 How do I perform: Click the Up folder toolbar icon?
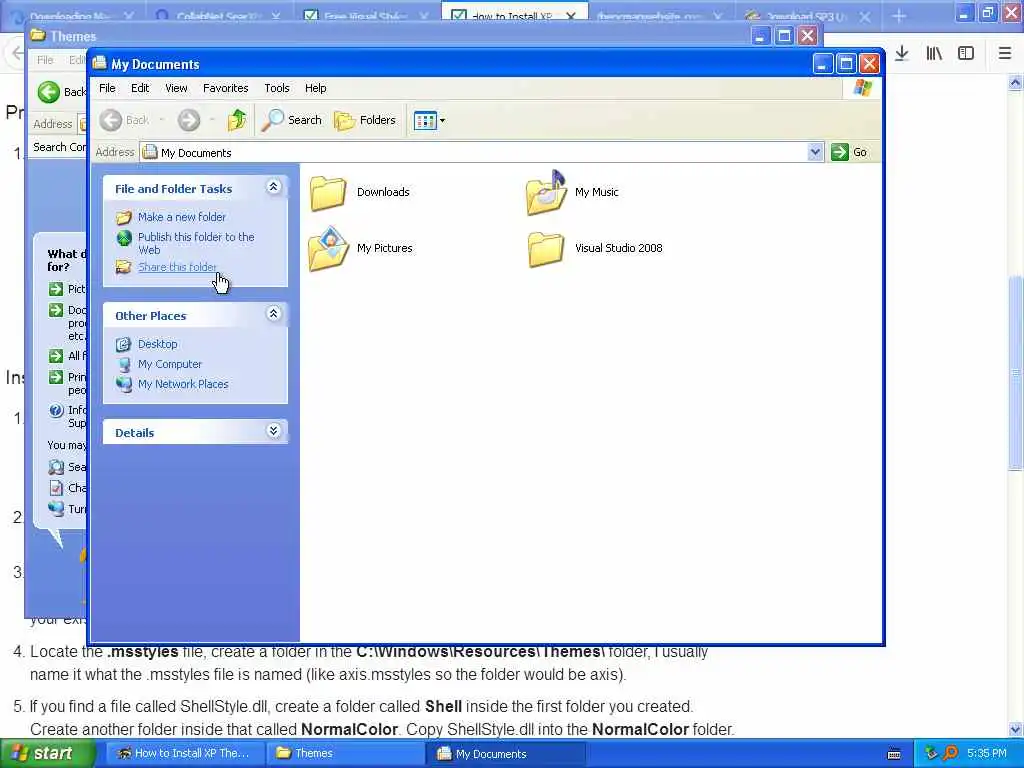point(237,120)
